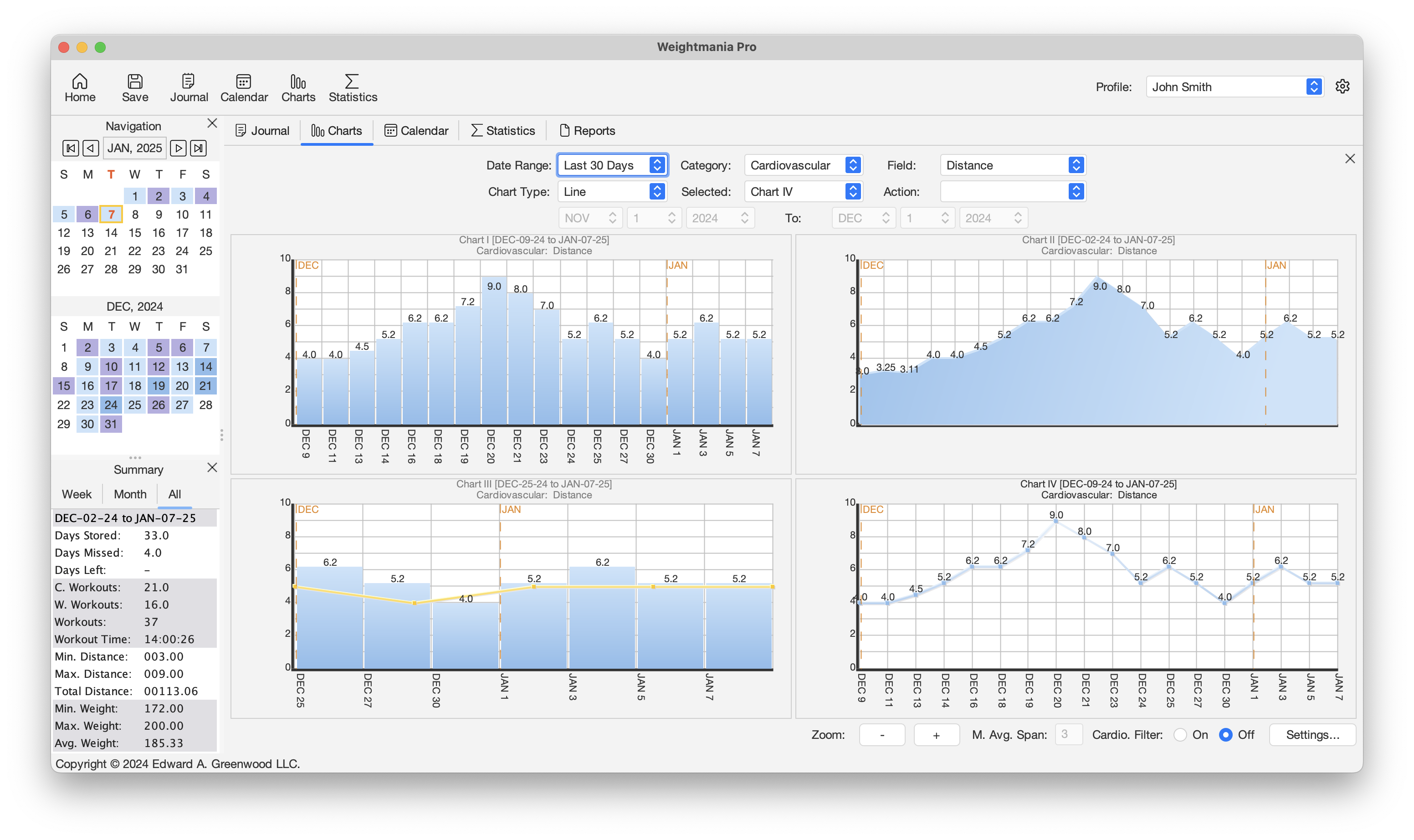Switch to the Journal tab
Image resolution: width=1414 pixels, height=840 pixels.
(262, 131)
